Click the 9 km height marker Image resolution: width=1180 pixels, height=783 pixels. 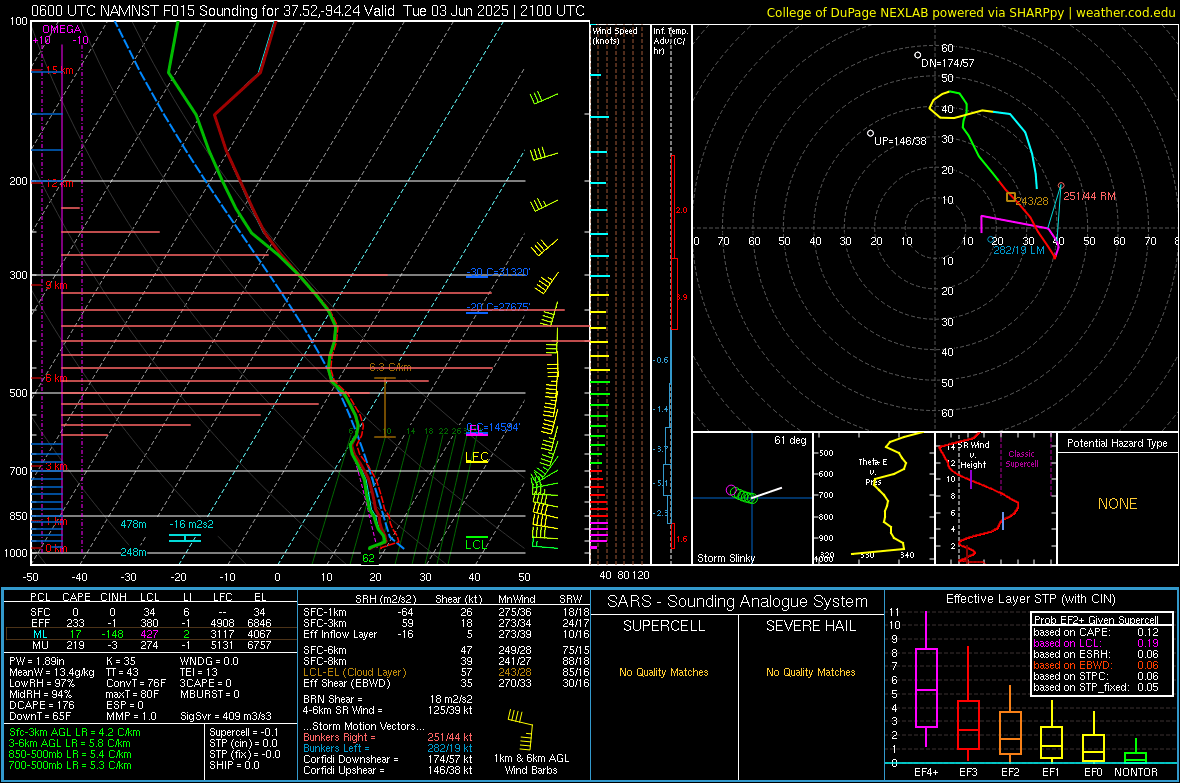(56, 285)
